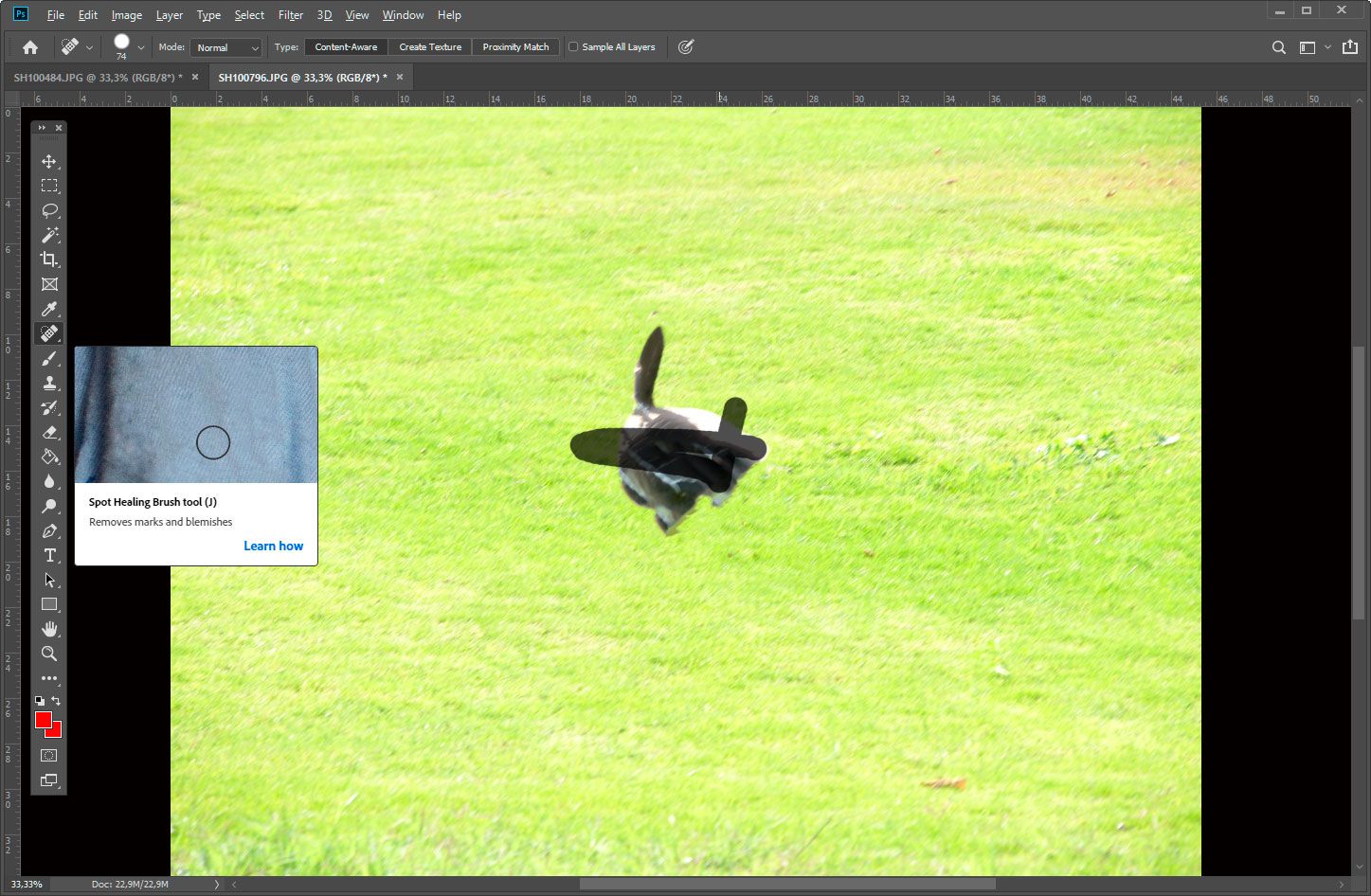This screenshot has height=896, width=1371.
Task: Select the Crop tool
Action: 49,260
